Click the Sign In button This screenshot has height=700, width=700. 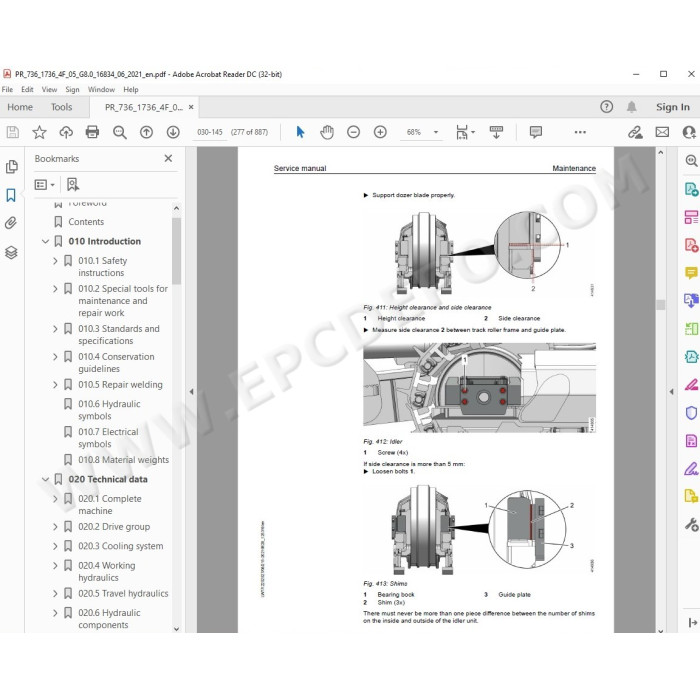673,107
